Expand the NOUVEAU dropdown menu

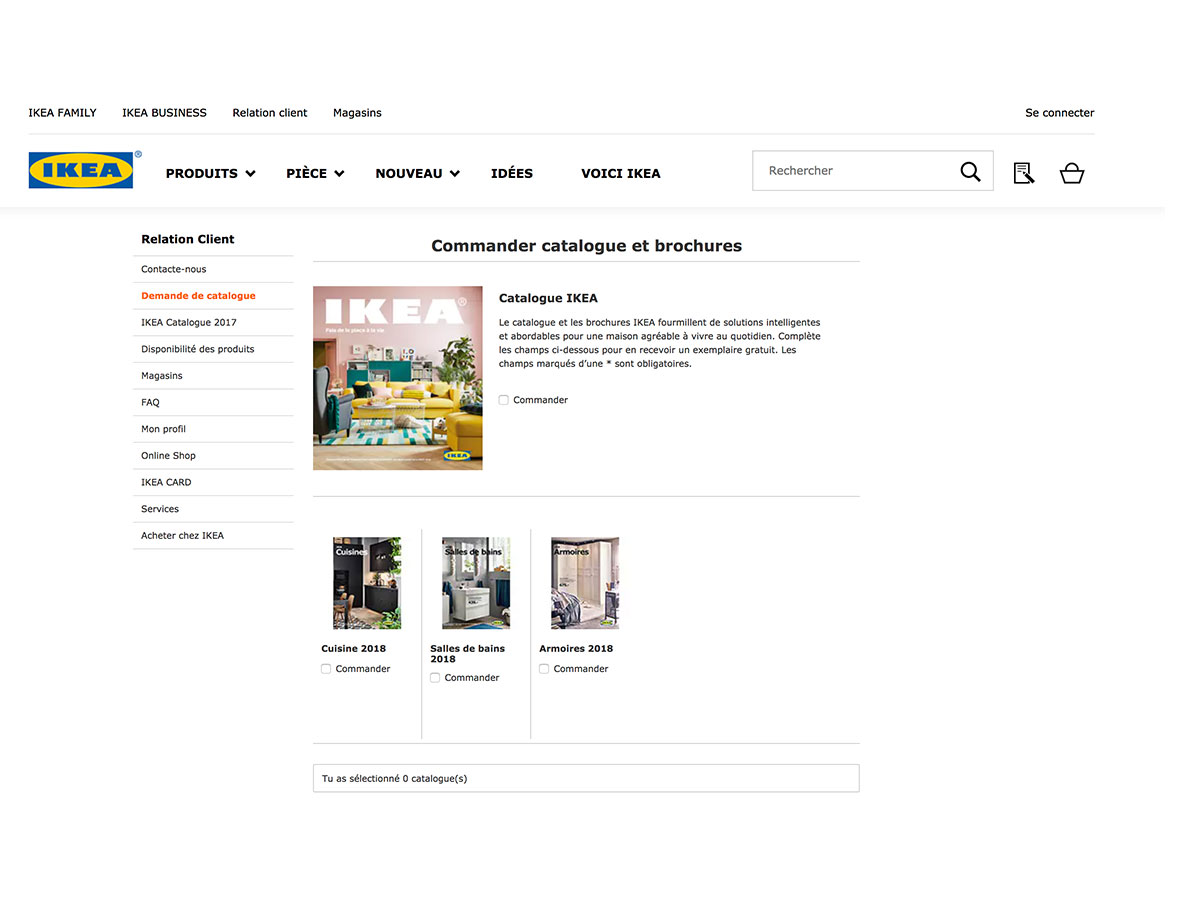click(417, 173)
